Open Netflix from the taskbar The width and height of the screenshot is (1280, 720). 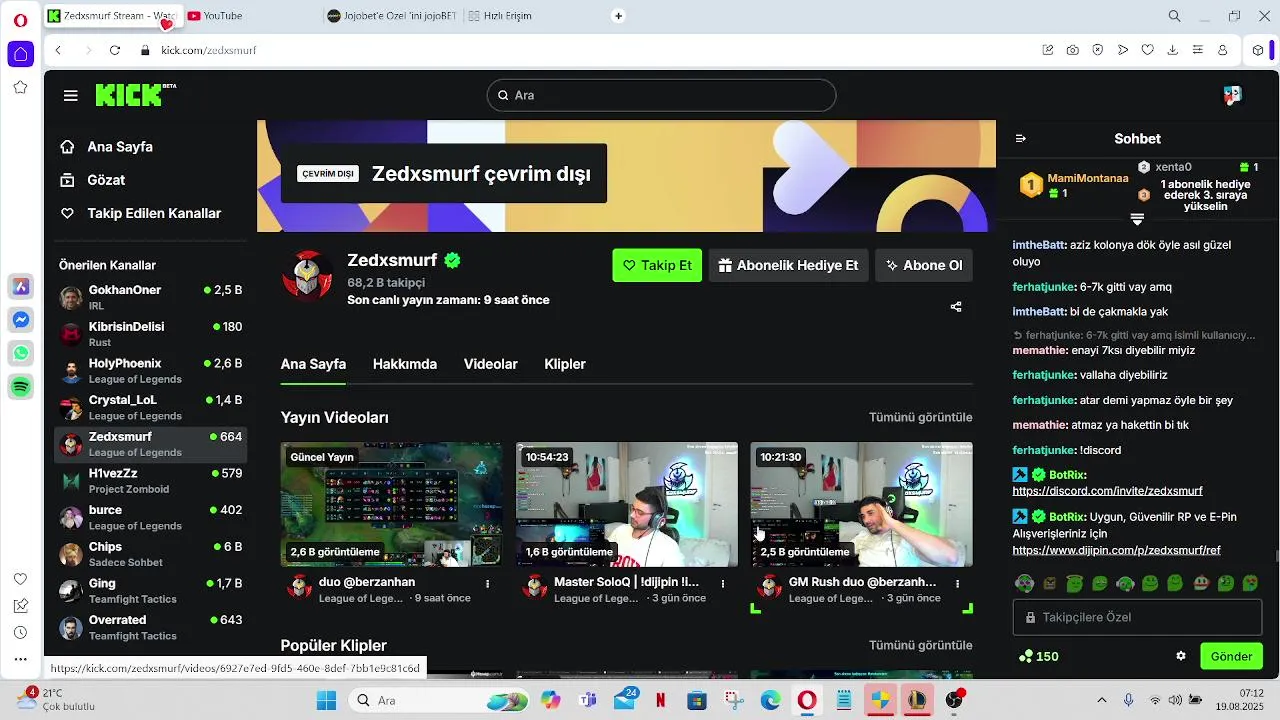pos(660,700)
